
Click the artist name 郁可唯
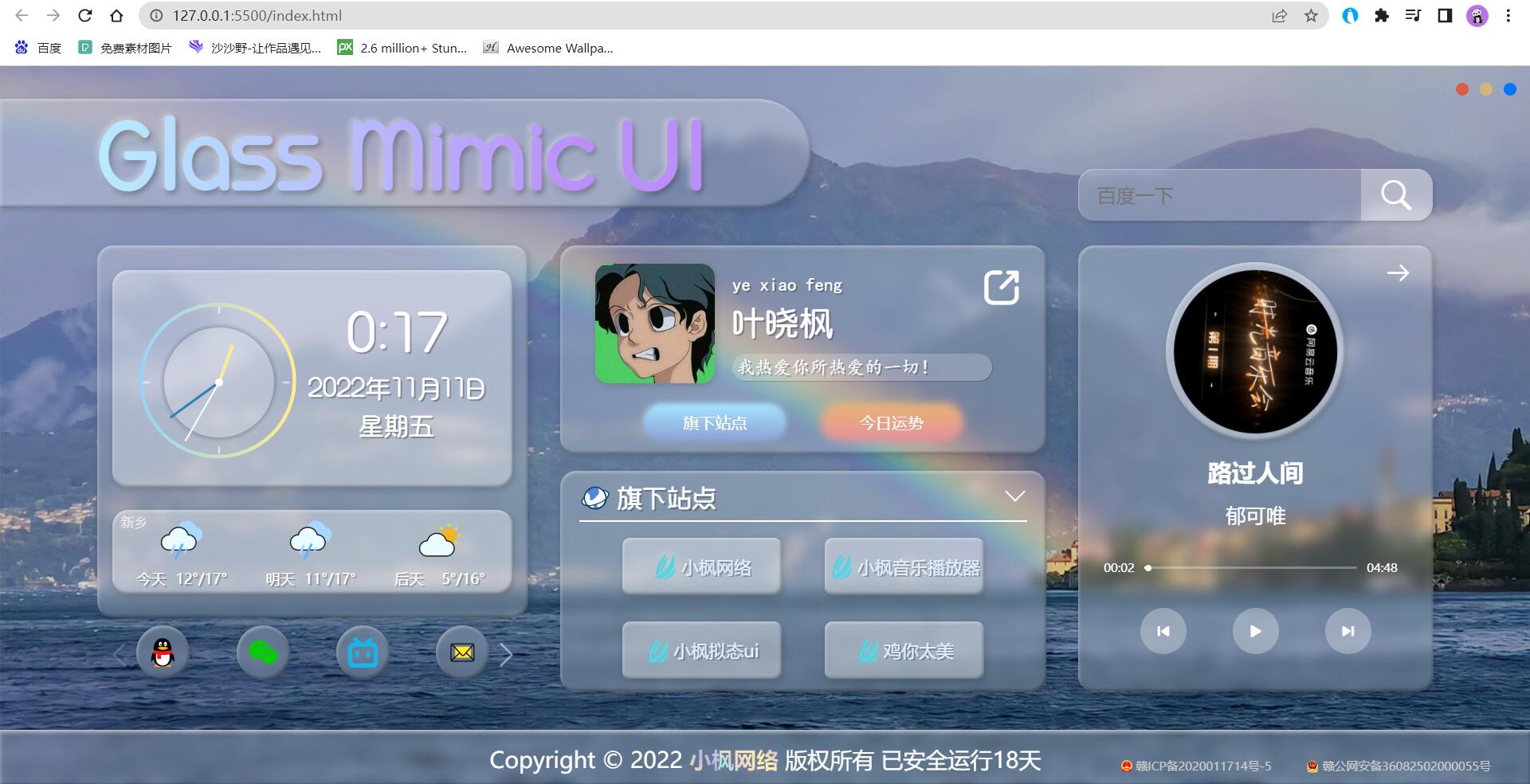tap(1255, 516)
